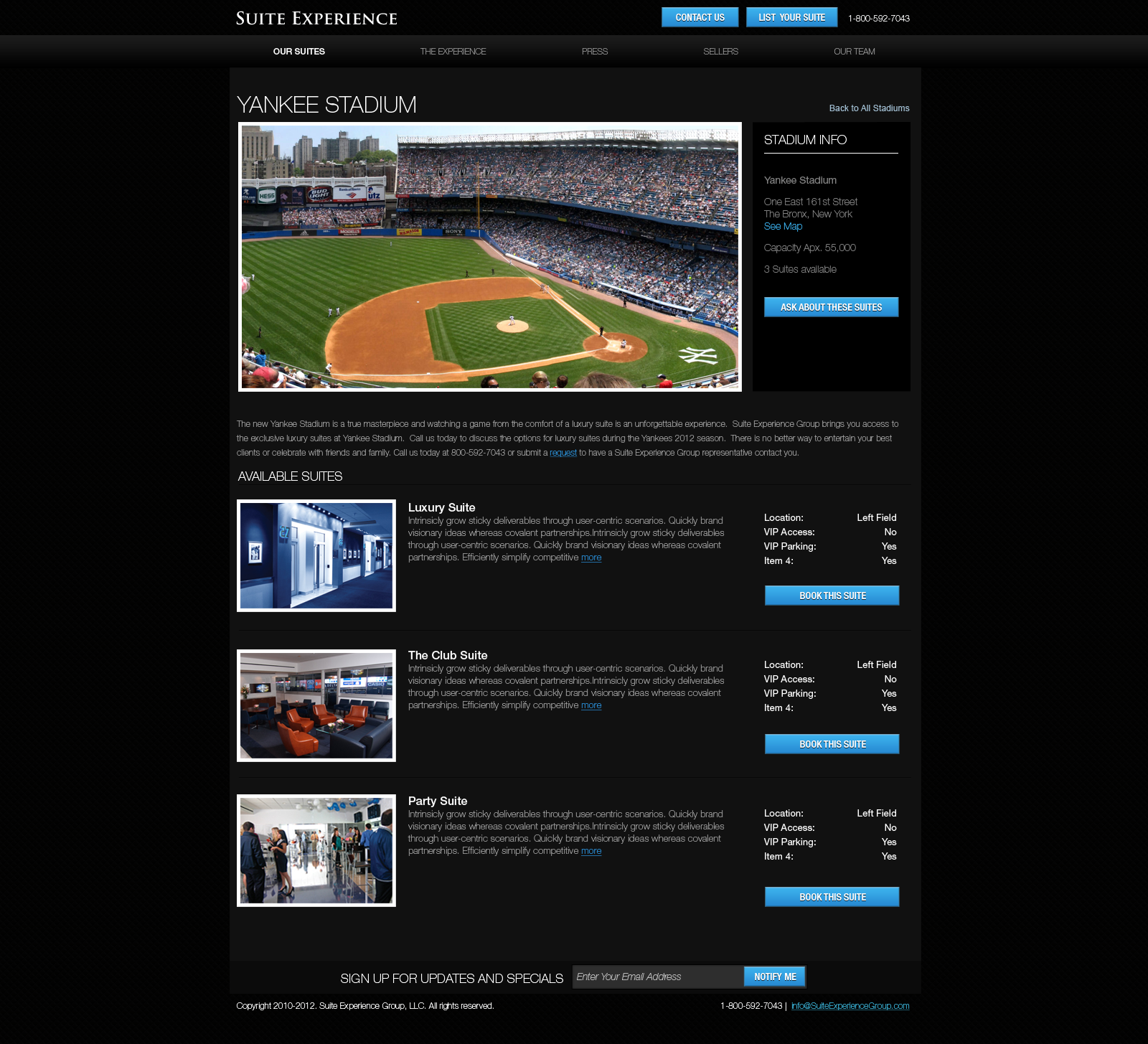Open the Our Suites menu
The width and height of the screenshot is (1148, 1044).
299,52
